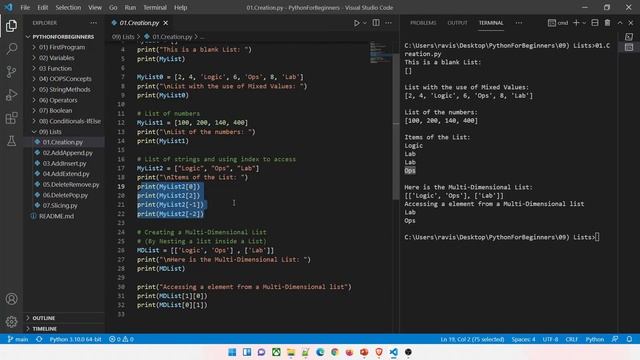Open Microsoft Edge from taskbar
Viewport: 640px width, 360px height.
point(320,352)
